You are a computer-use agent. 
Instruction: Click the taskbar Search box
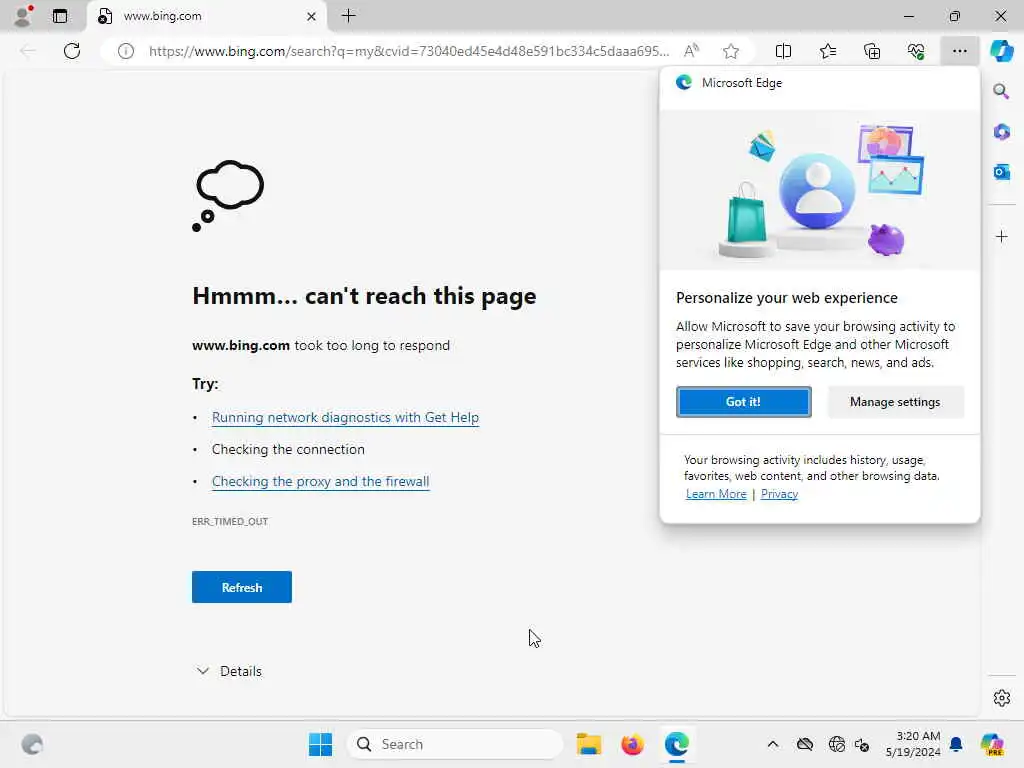click(455, 744)
